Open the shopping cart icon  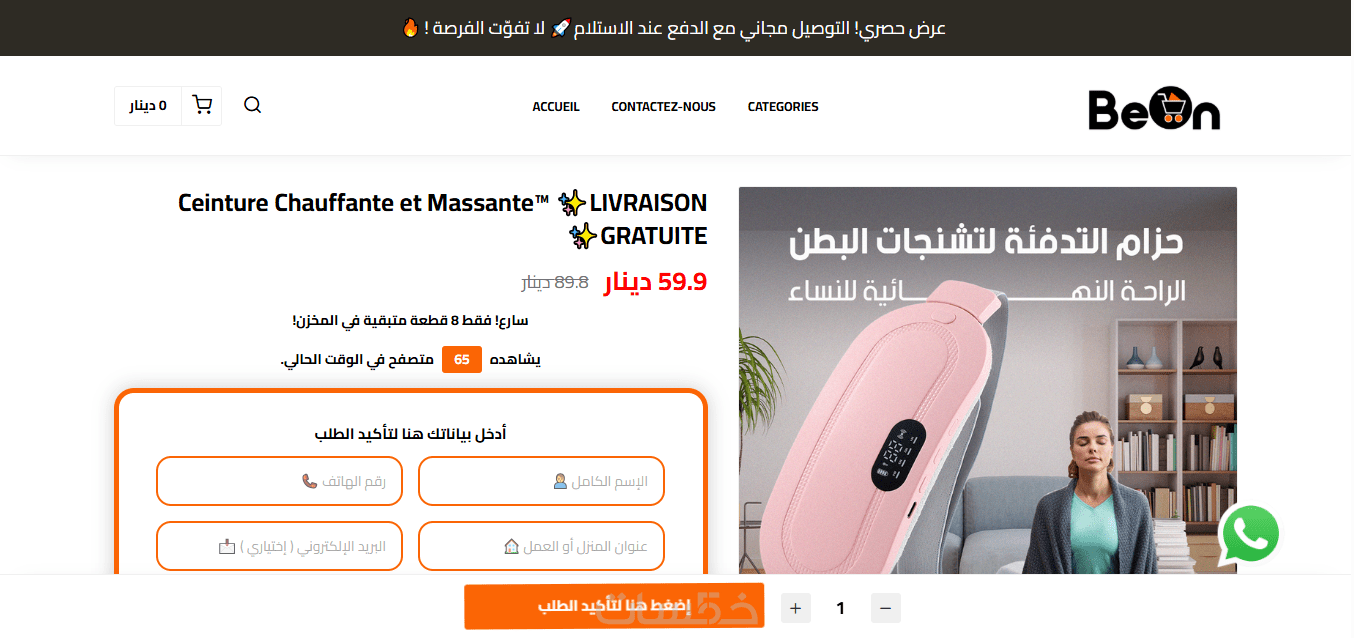pyautogui.click(x=202, y=105)
